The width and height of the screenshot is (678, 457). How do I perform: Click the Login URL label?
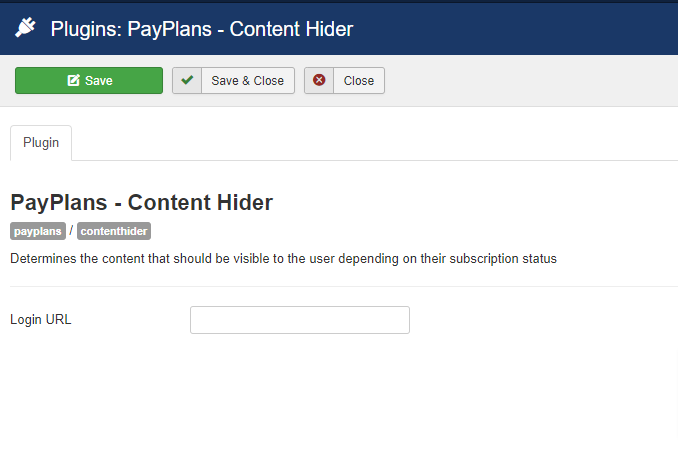(41, 320)
